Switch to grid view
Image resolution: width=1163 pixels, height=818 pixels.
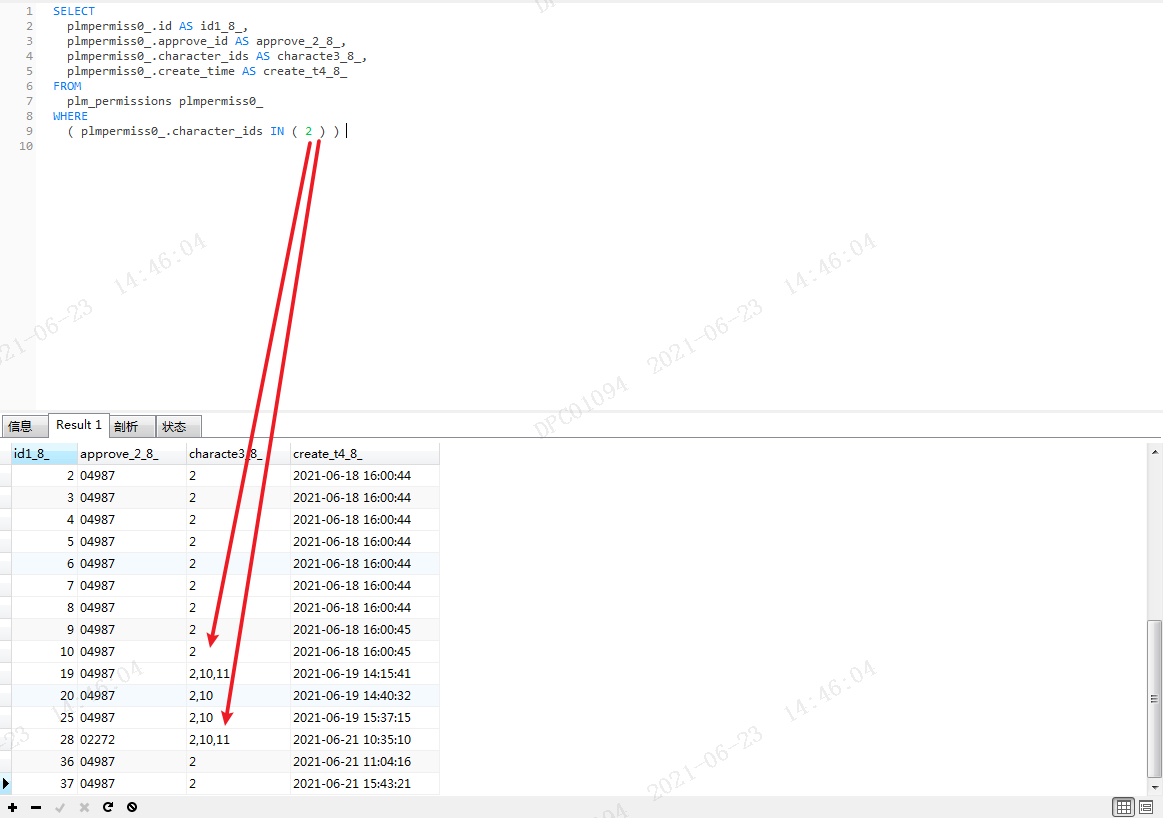[x=1124, y=807]
